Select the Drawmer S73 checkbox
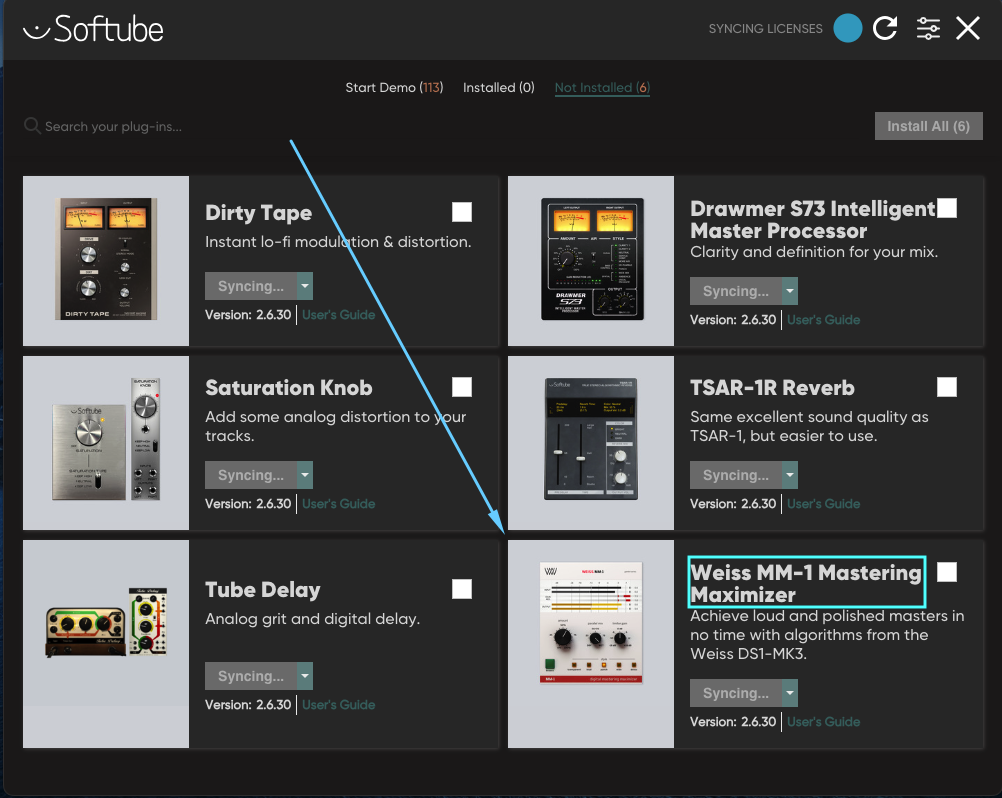 (x=946, y=207)
